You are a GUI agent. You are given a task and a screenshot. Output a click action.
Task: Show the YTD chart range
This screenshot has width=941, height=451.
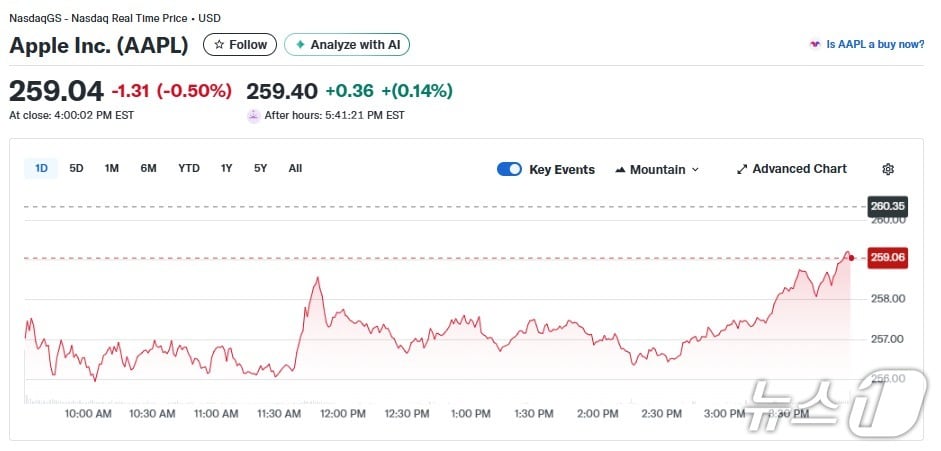tap(189, 168)
